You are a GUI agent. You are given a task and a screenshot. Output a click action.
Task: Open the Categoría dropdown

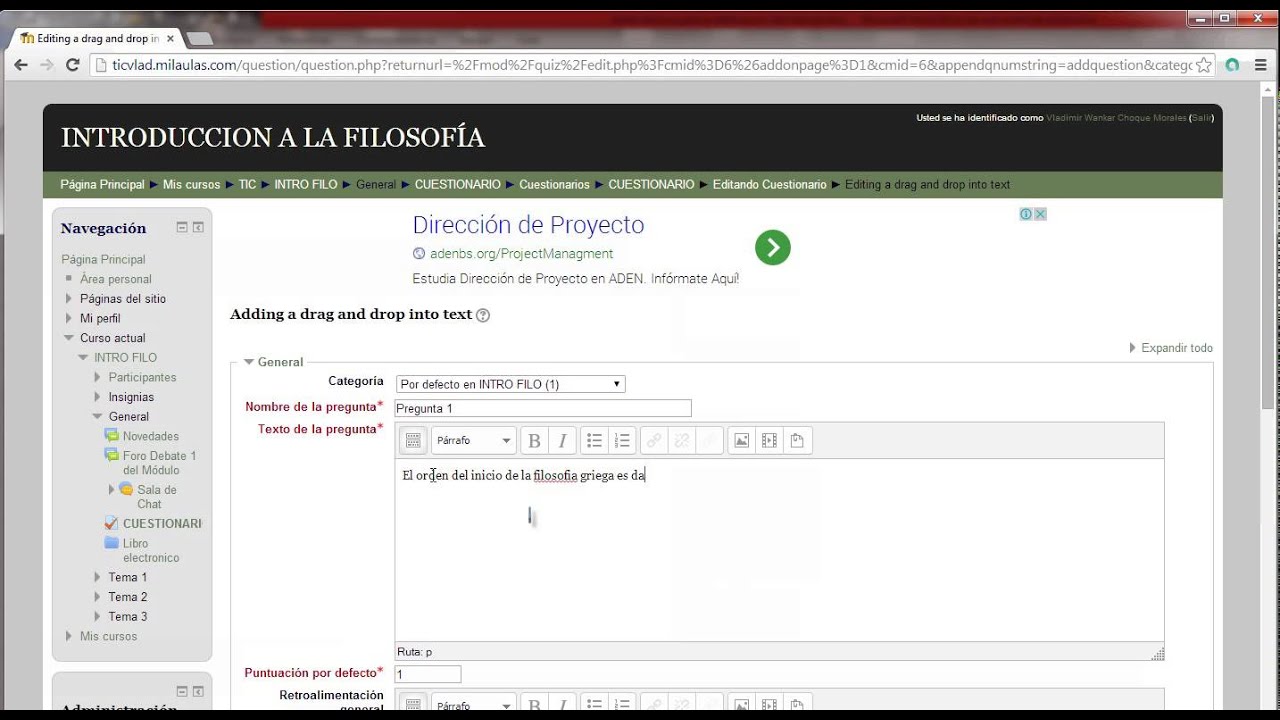(510, 384)
